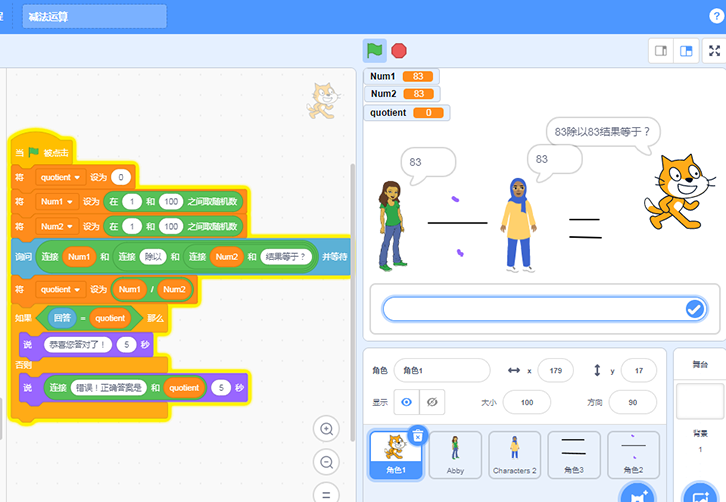
Task: Open quotient variable dropdown in first set block
Action: (x=59, y=177)
